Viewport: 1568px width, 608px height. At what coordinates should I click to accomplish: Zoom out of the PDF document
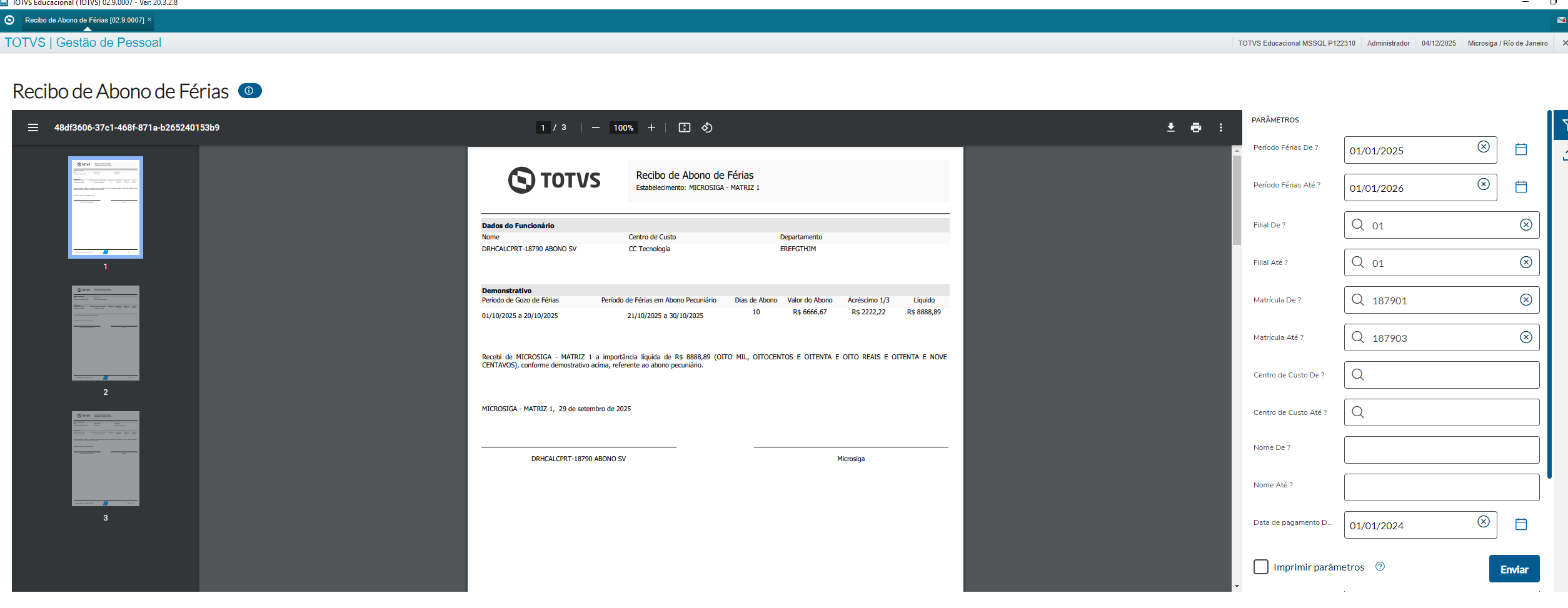[596, 127]
